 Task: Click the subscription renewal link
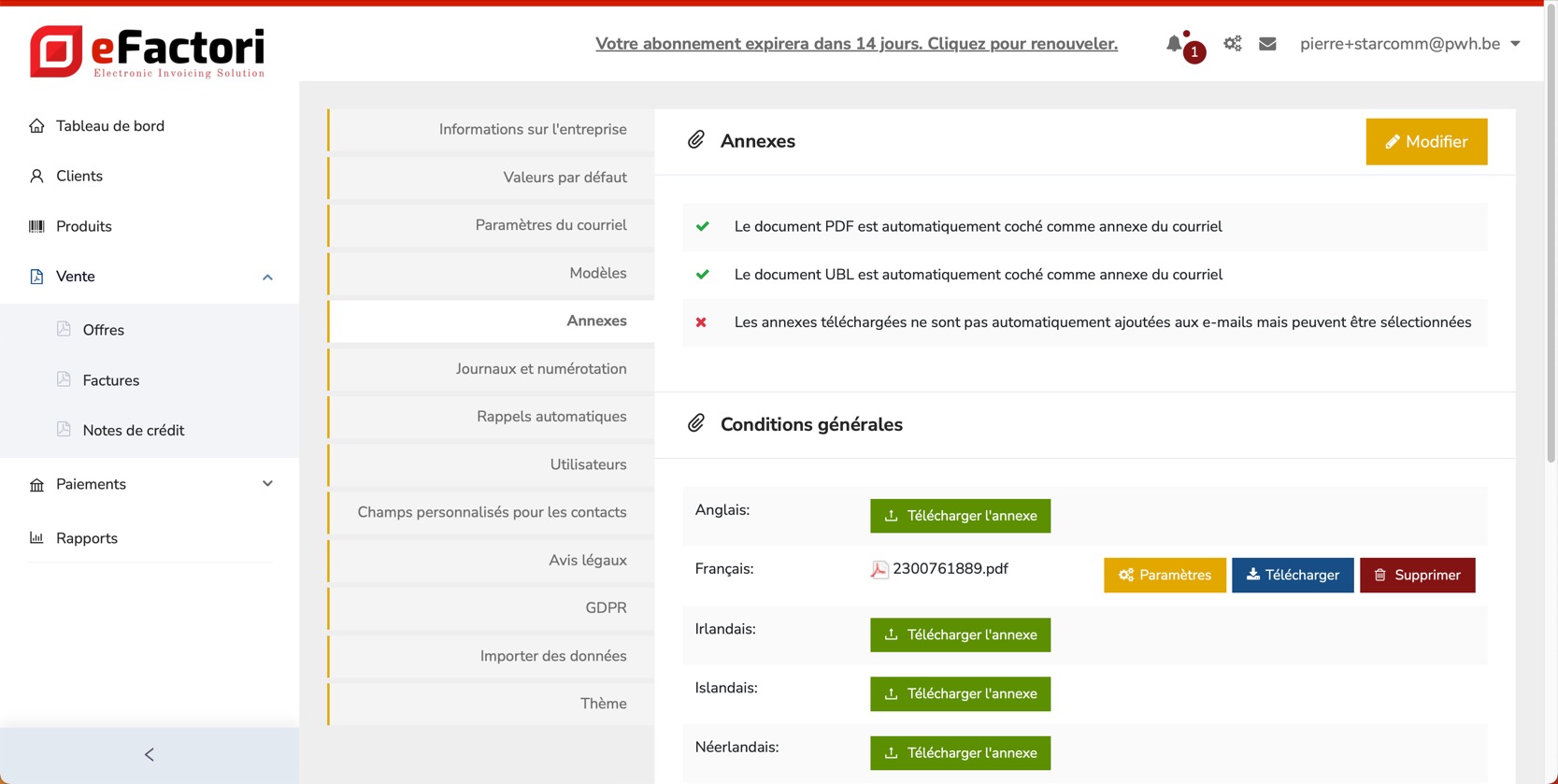pyautogui.click(x=856, y=44)
